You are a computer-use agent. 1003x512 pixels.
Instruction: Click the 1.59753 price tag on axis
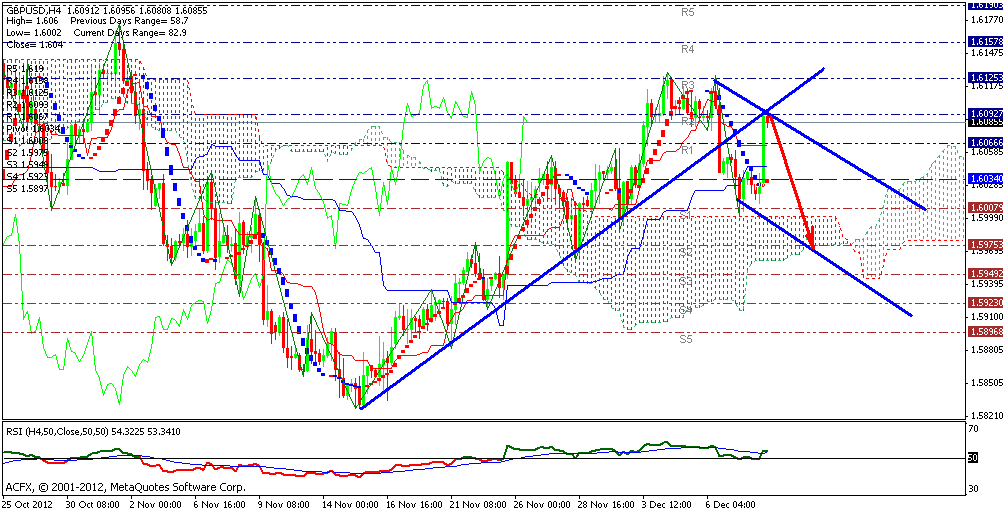click(x=984, y=244)
